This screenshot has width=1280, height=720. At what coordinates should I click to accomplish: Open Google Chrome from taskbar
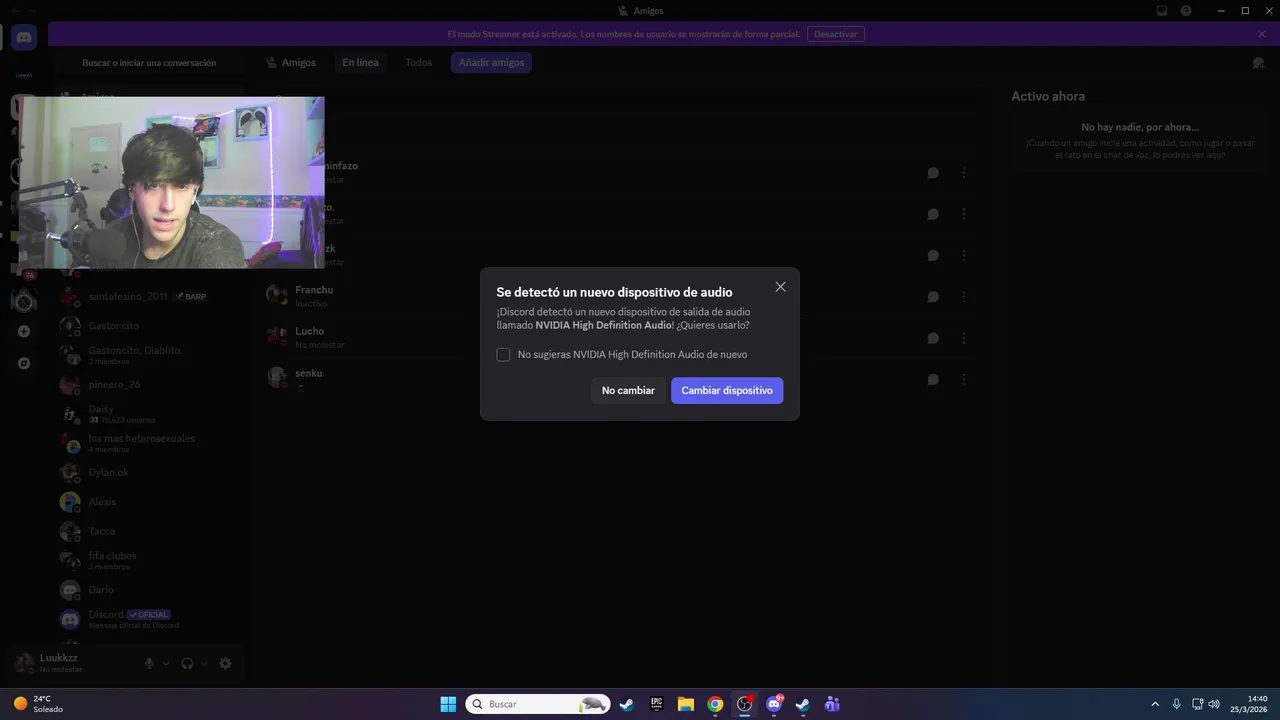(x=715, y=704)
